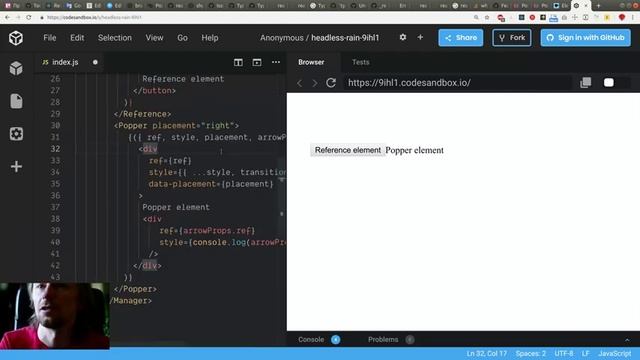The width and height of the screenshot is (640, 360).
Task: Open the Edit menu
Action: coord(77,38)
